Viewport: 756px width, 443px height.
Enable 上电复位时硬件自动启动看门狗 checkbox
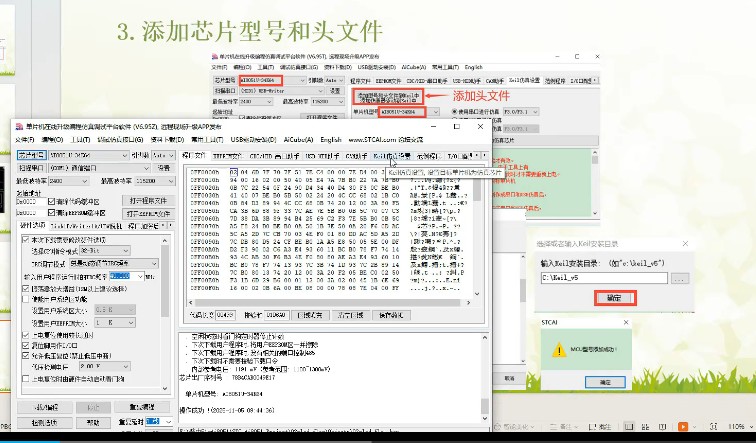pos(26,379)
